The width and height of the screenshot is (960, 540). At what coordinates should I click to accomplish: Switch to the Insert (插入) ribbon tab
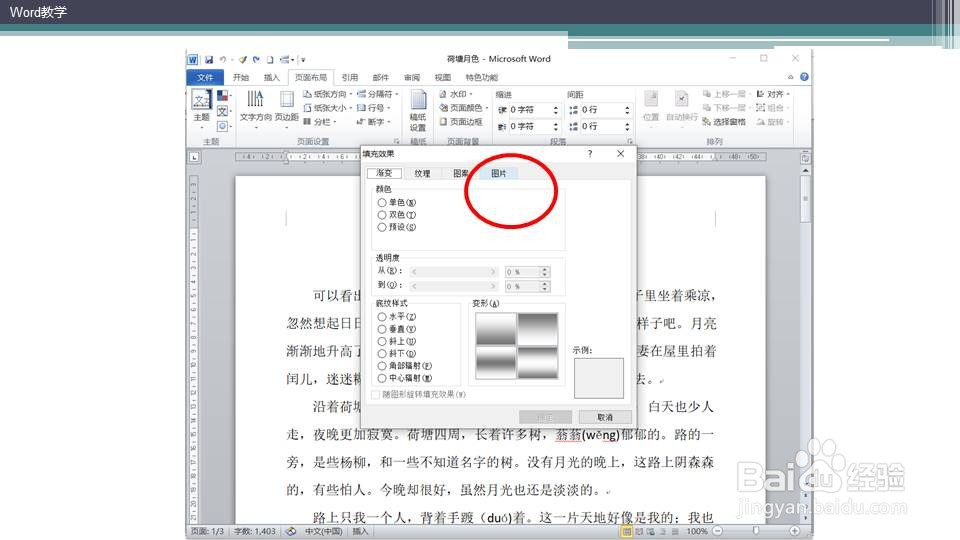tap(271, 77)
